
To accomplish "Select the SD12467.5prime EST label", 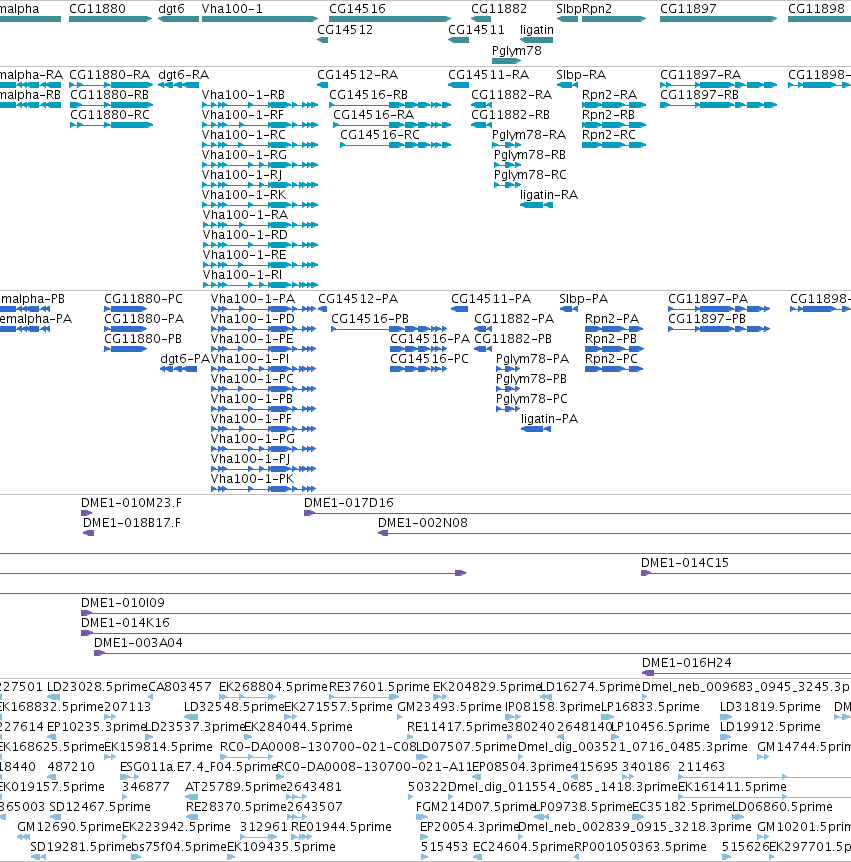I will (x=100, y=806).
